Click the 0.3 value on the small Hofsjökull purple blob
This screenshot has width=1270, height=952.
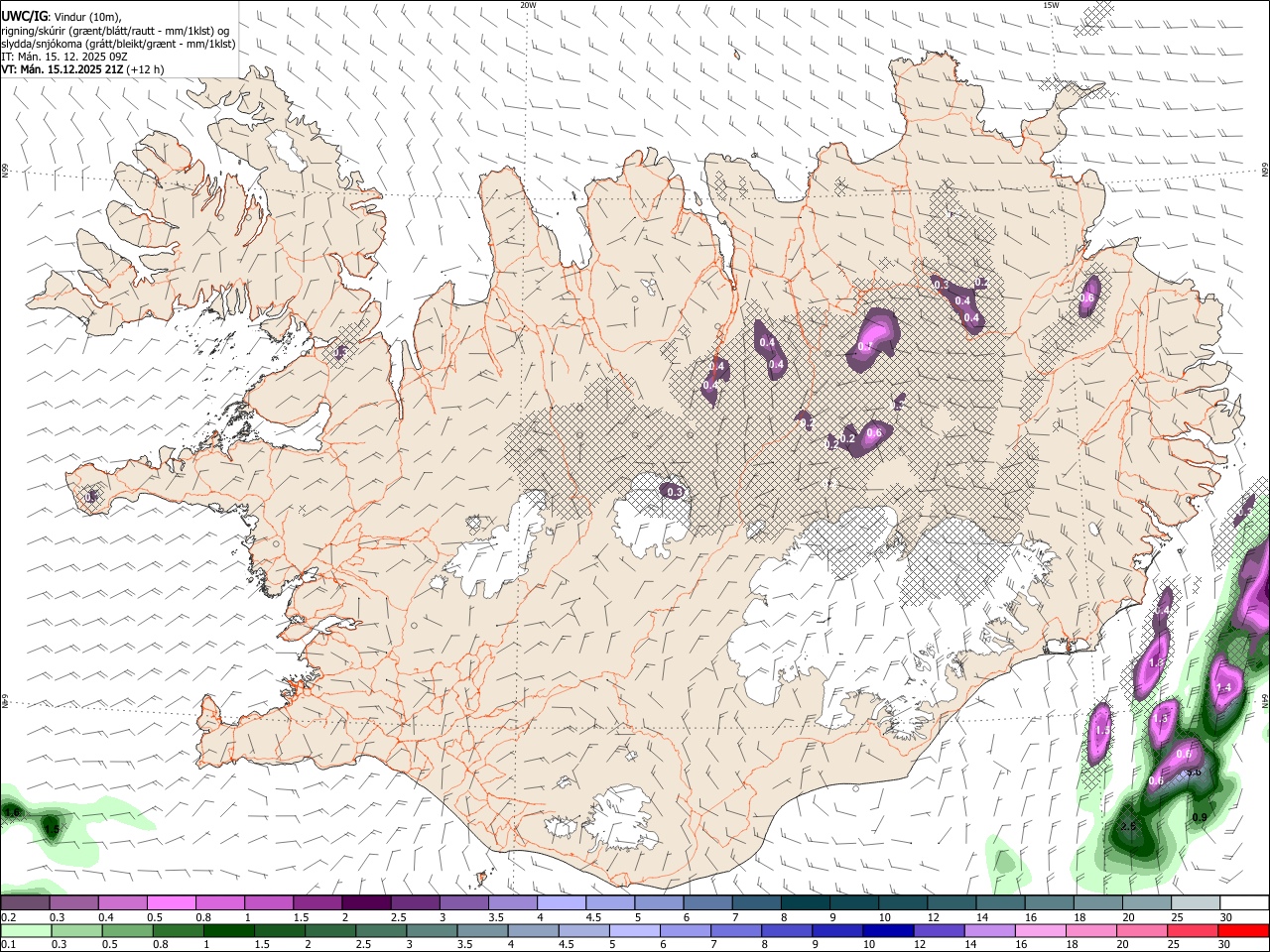pos(675,492)
